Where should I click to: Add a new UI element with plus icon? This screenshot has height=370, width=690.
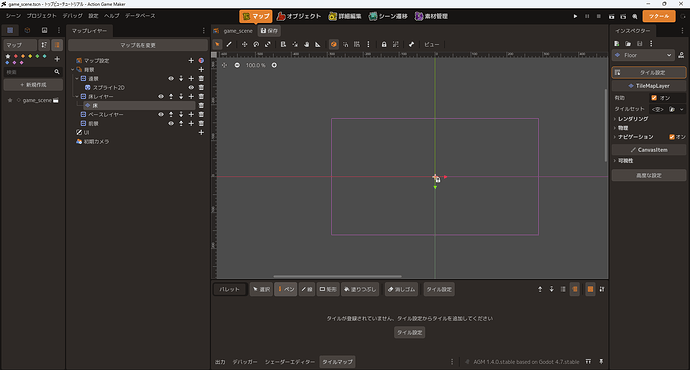201,132
